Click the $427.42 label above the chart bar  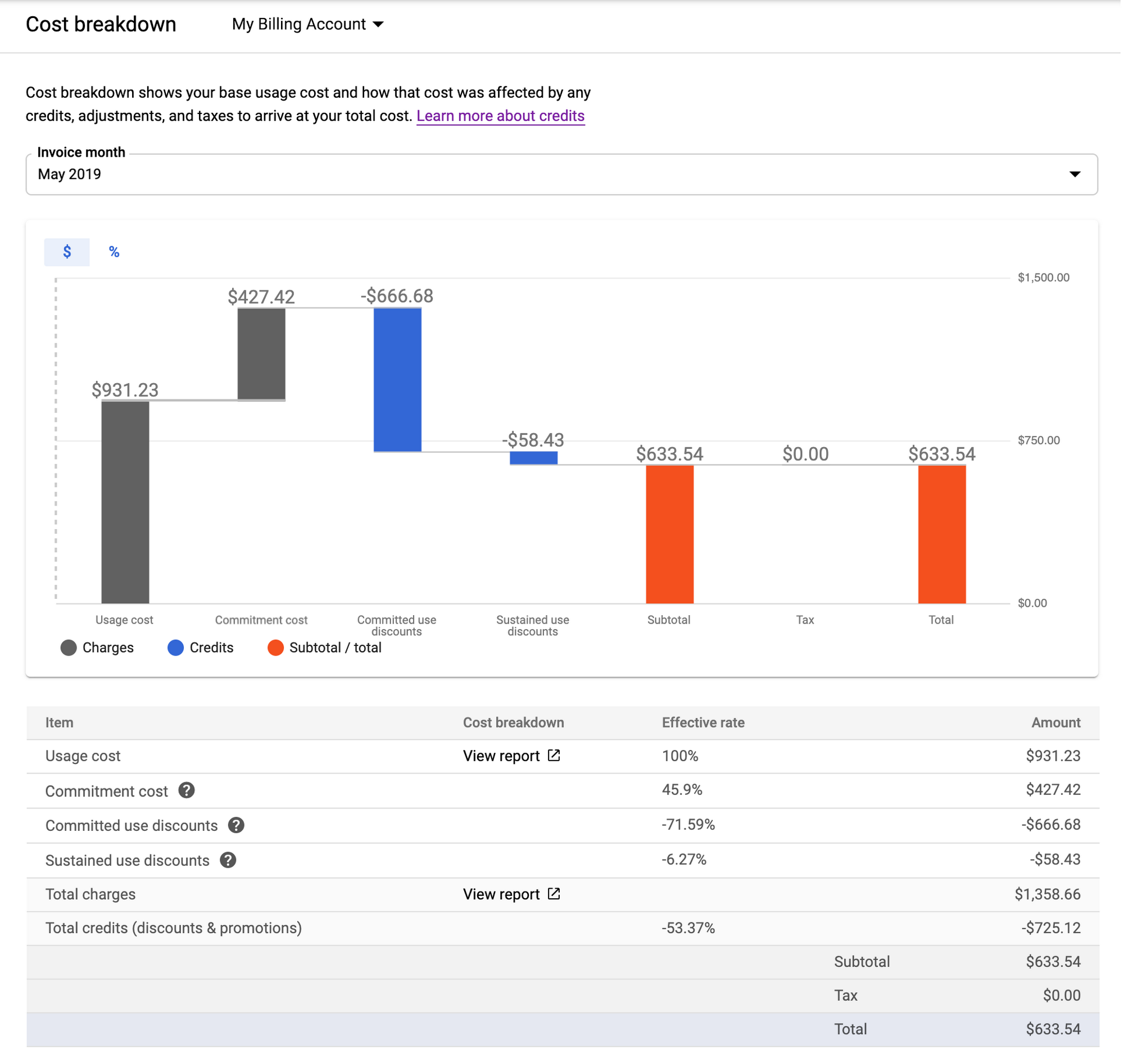(262, 298)
